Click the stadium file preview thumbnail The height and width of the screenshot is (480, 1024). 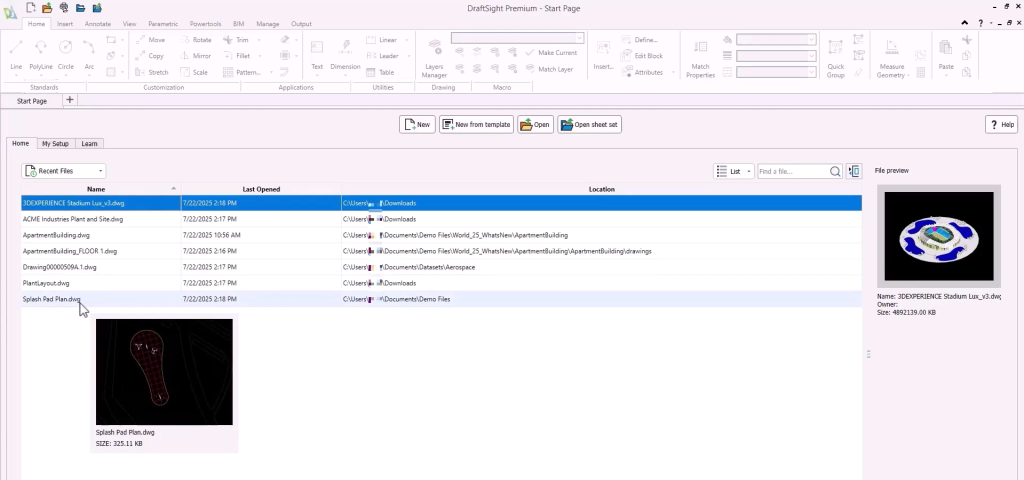pos(939,236)
